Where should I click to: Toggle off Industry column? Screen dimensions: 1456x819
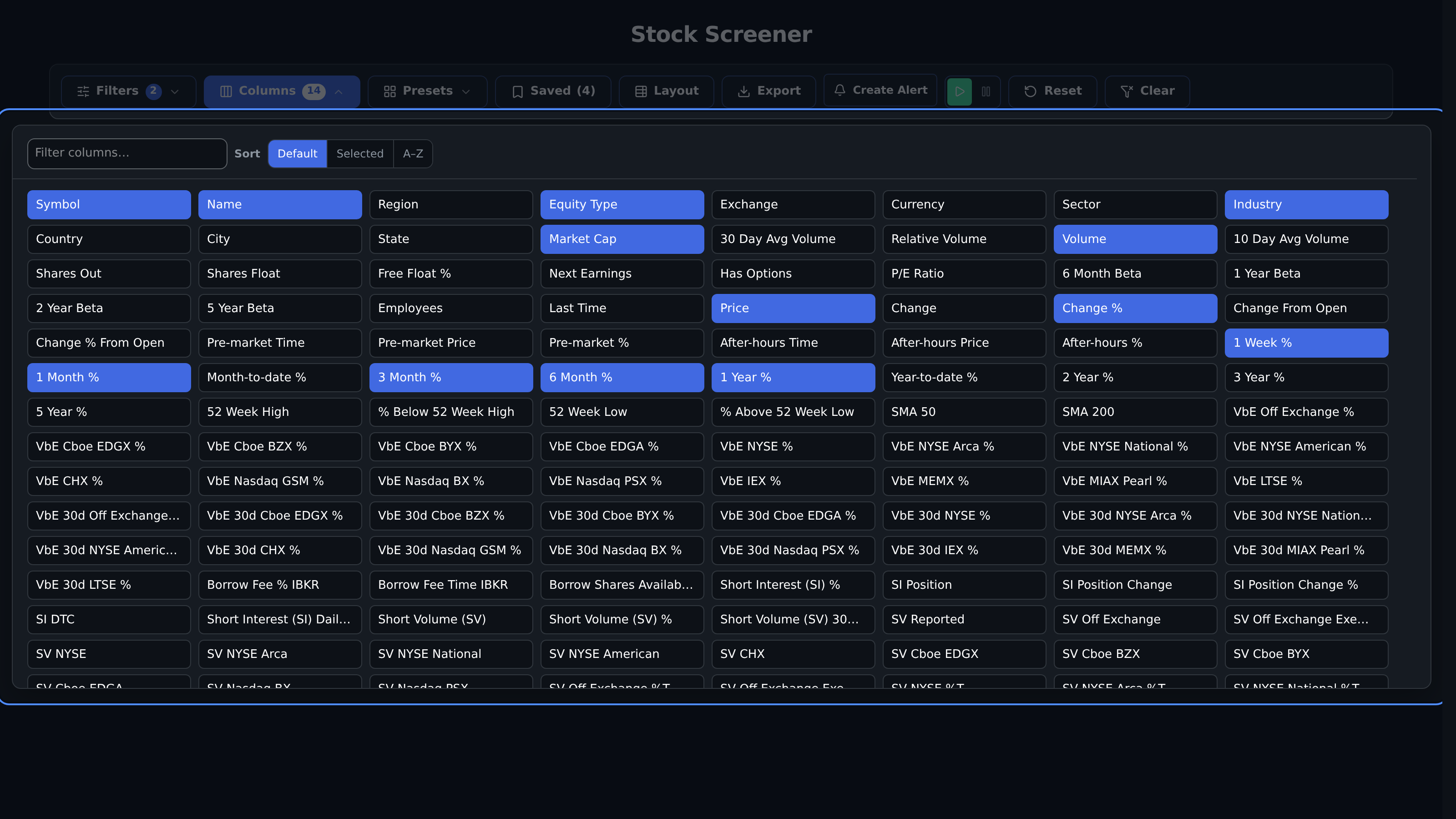point(1306,205)
